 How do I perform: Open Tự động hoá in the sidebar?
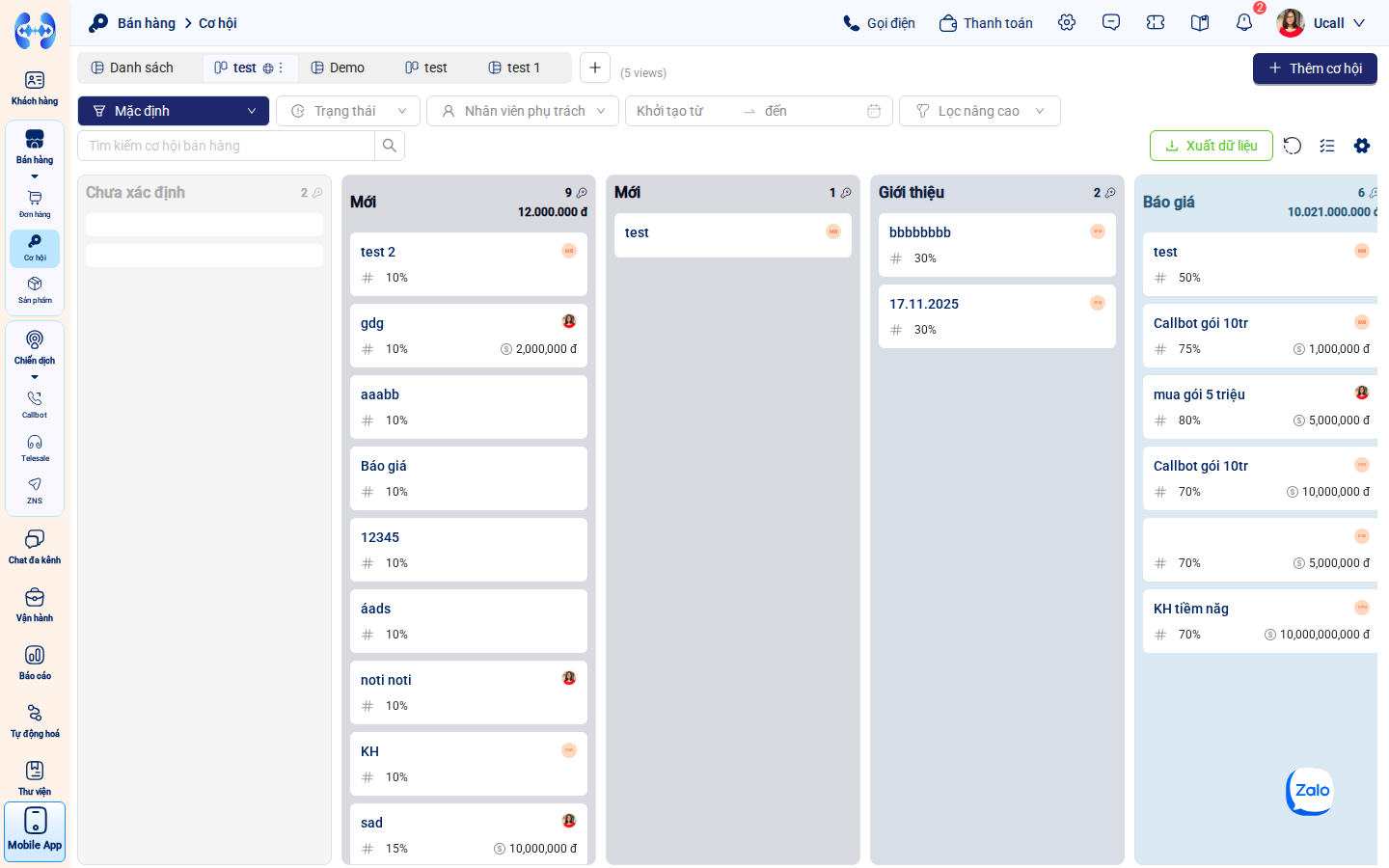pos(35,720)
